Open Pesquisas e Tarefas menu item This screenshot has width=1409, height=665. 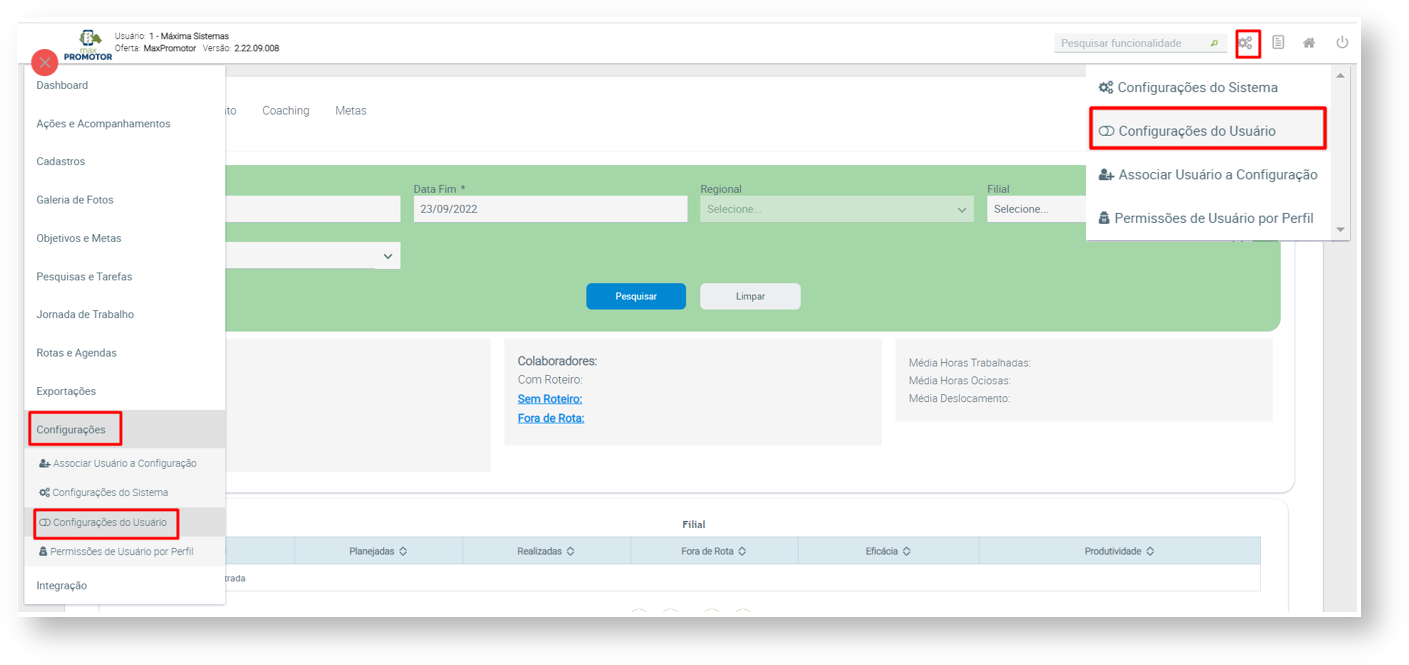(x=125, y=277)
